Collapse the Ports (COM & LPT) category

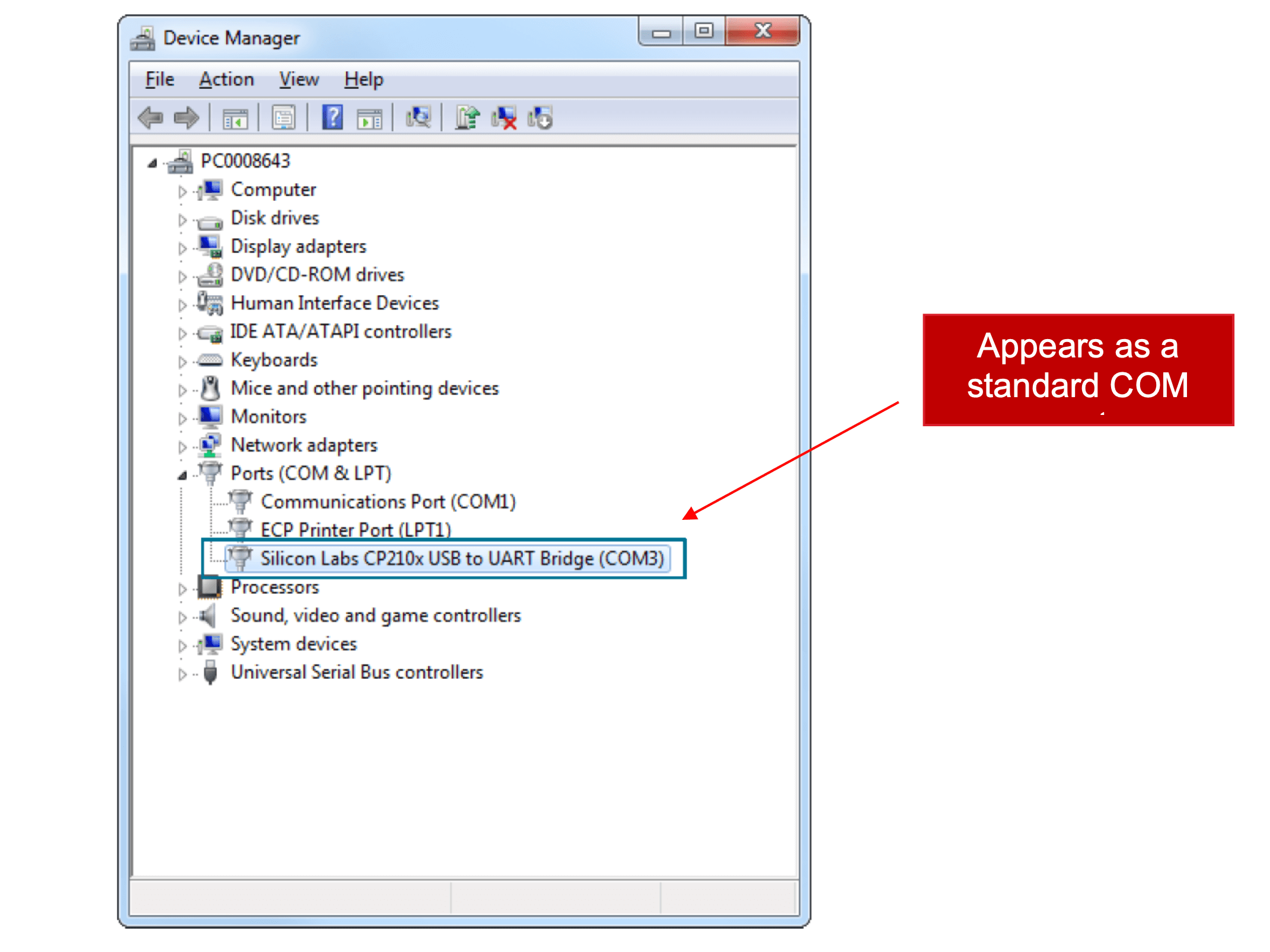pos(182,475)
